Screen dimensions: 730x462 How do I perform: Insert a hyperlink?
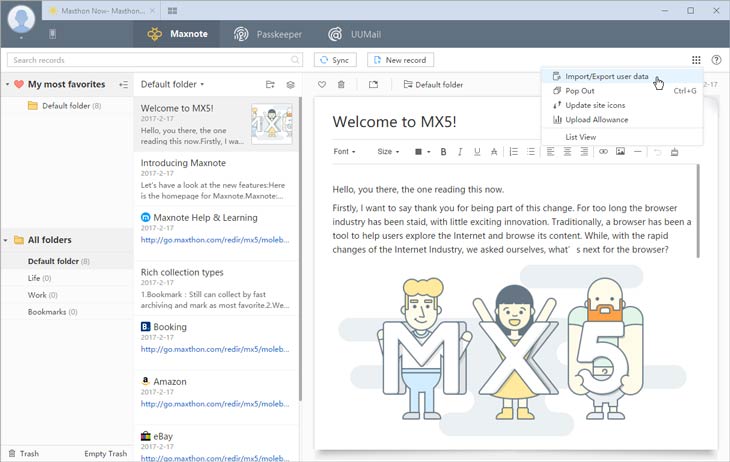click(603, 151)
